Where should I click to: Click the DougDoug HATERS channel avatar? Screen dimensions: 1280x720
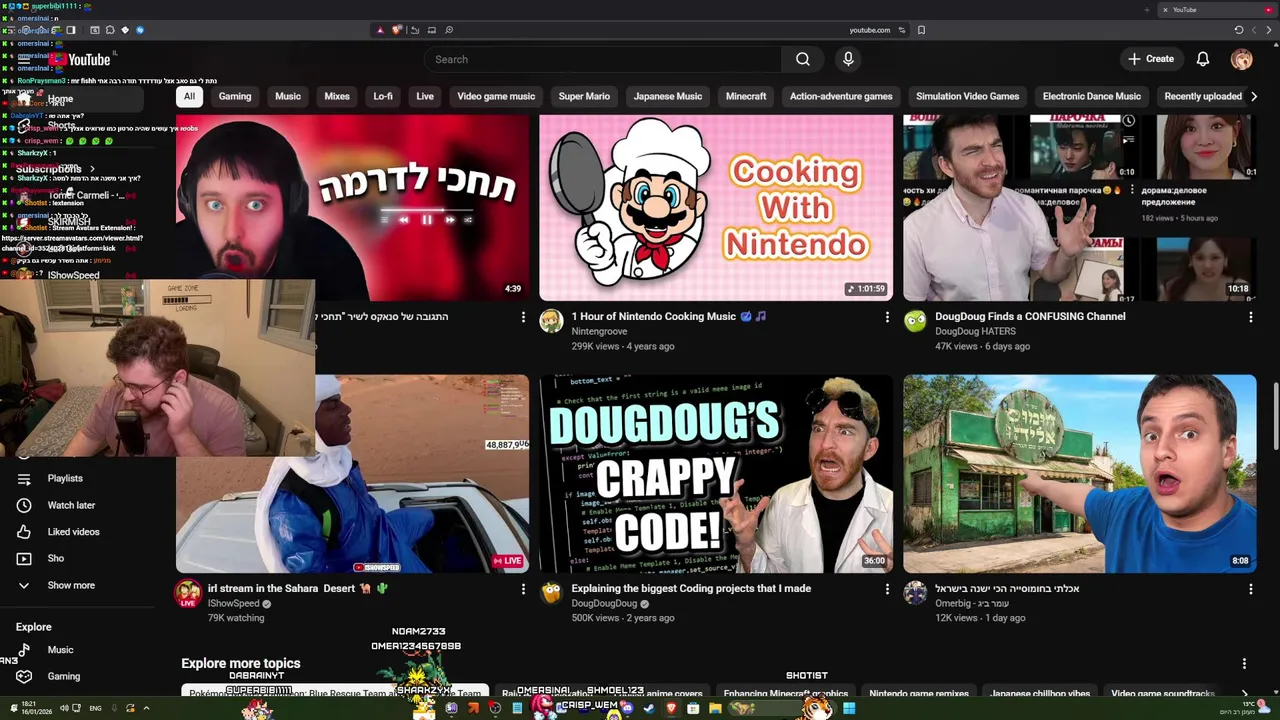[915, 320]
